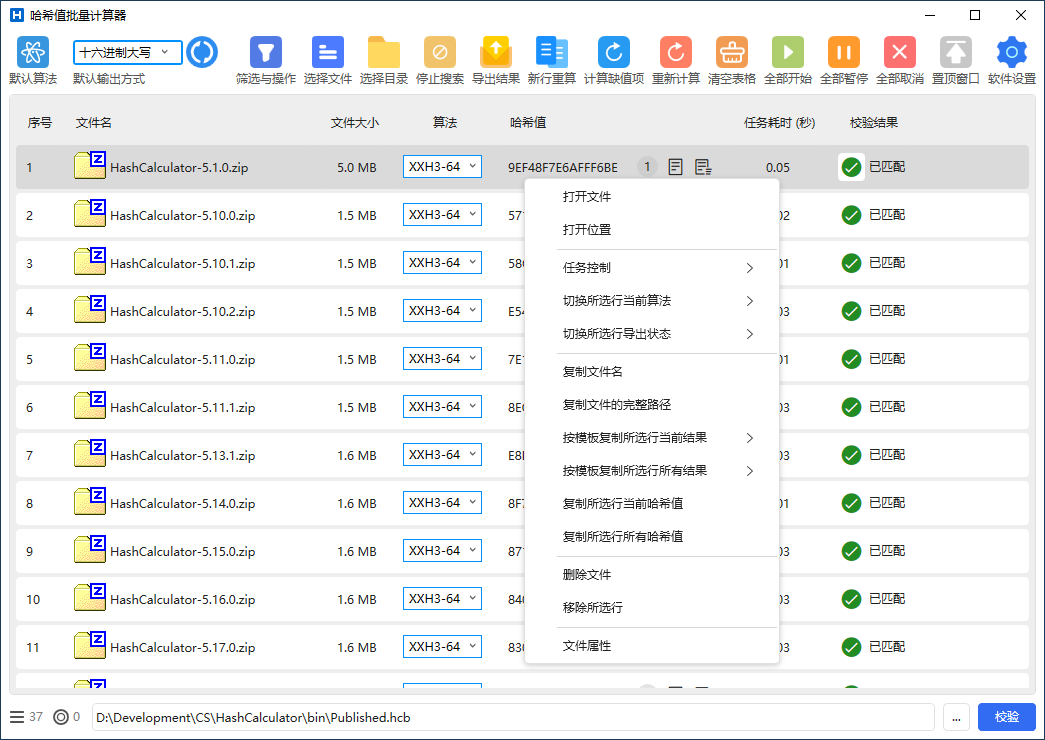Viewport: 1045px width, 740px height.
Task: Click the 计算缺值项 toolbar icon
Action: 613,52
